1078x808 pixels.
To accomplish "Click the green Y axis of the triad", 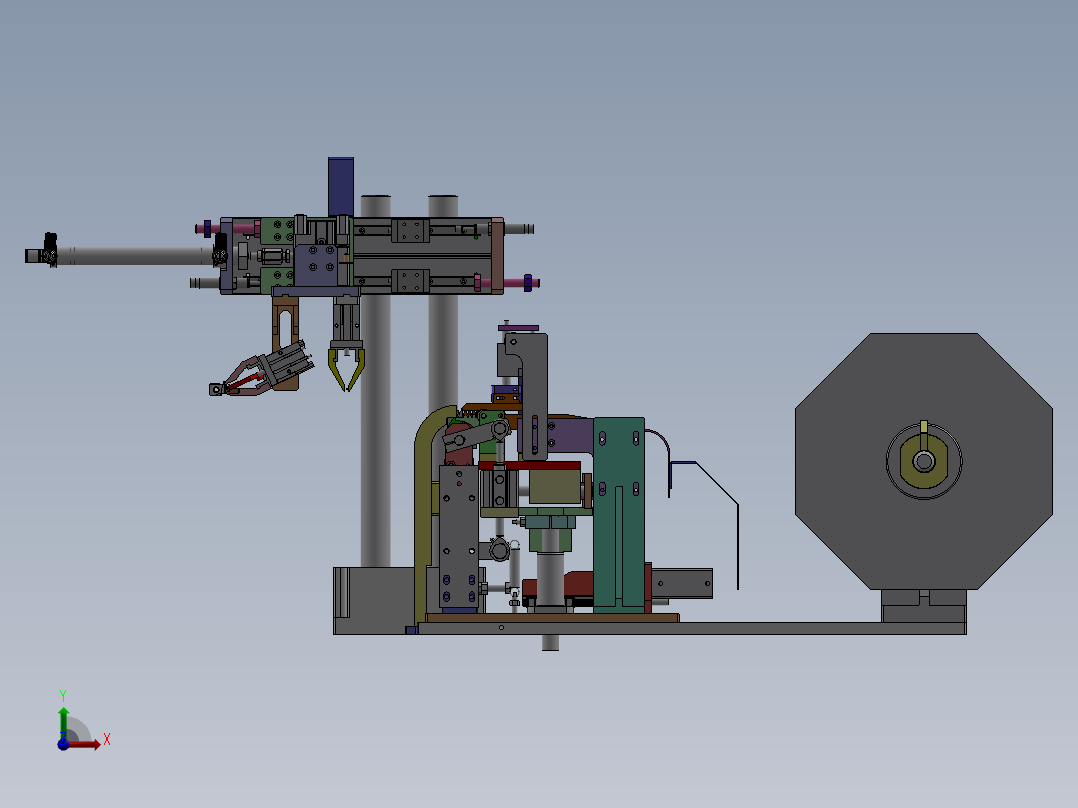I will tap(63, 722).
